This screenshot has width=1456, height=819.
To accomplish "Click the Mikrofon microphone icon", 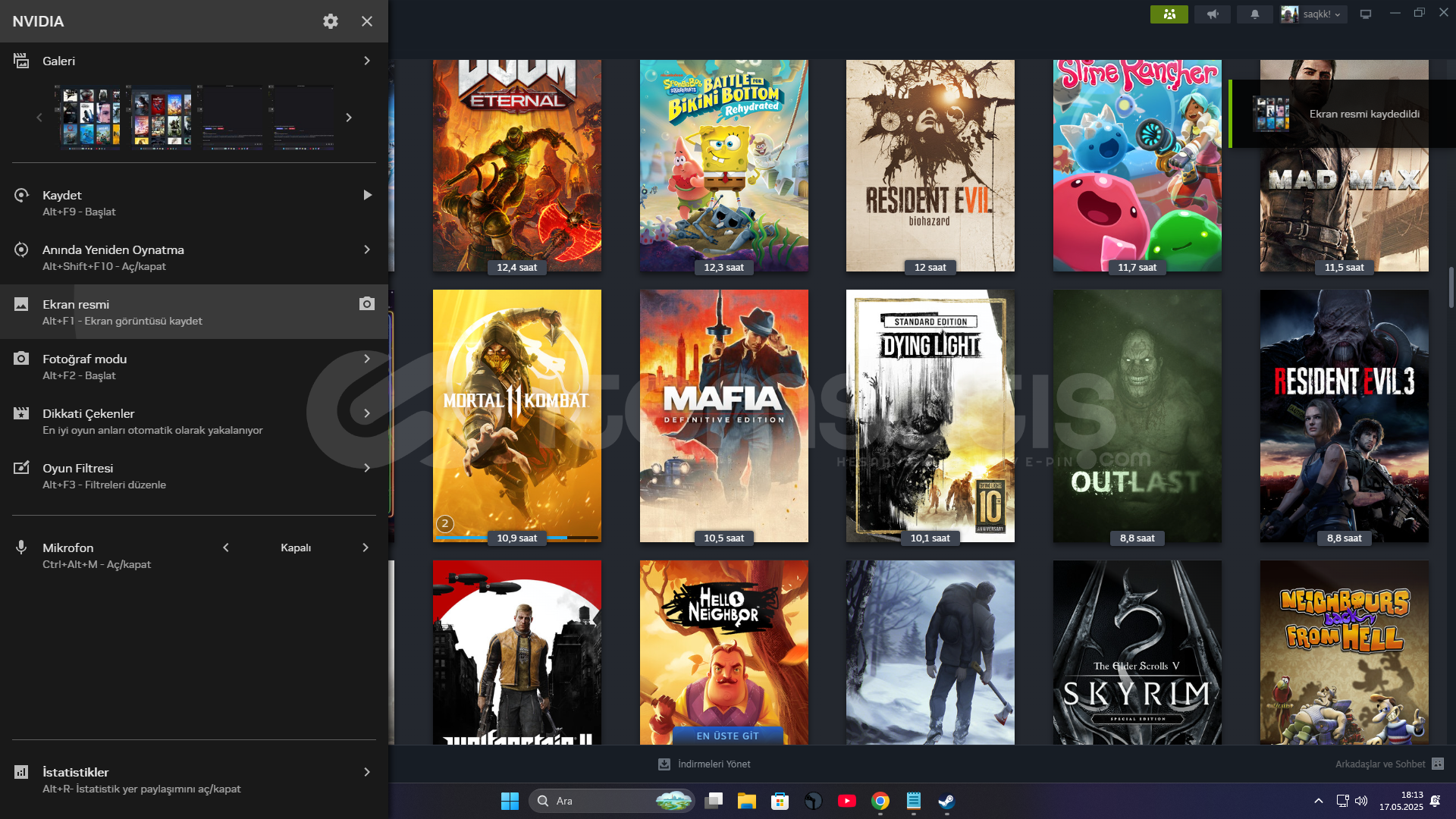I will (21, 548).
